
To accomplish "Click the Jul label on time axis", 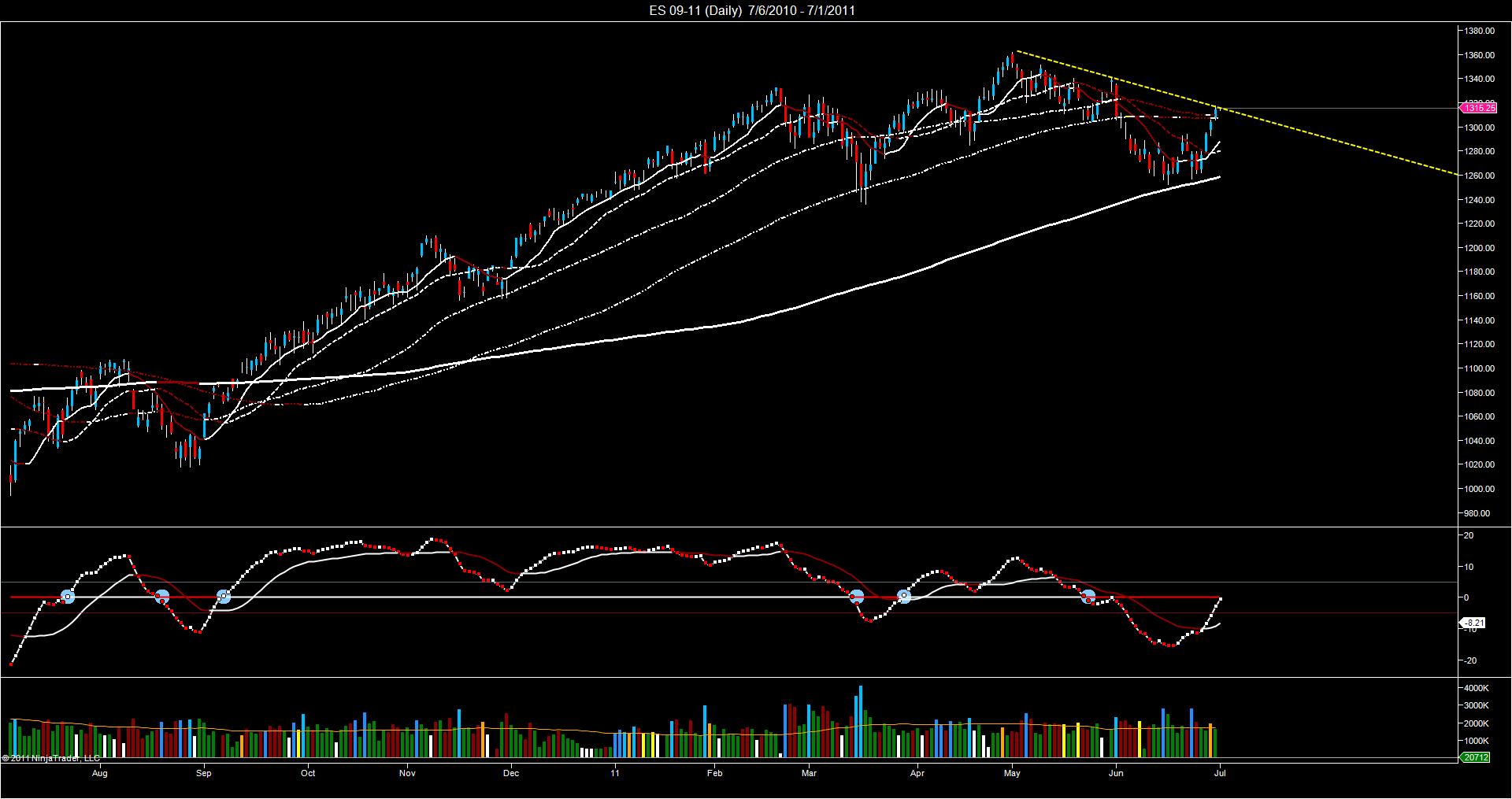I will [x=1220, y=773].
